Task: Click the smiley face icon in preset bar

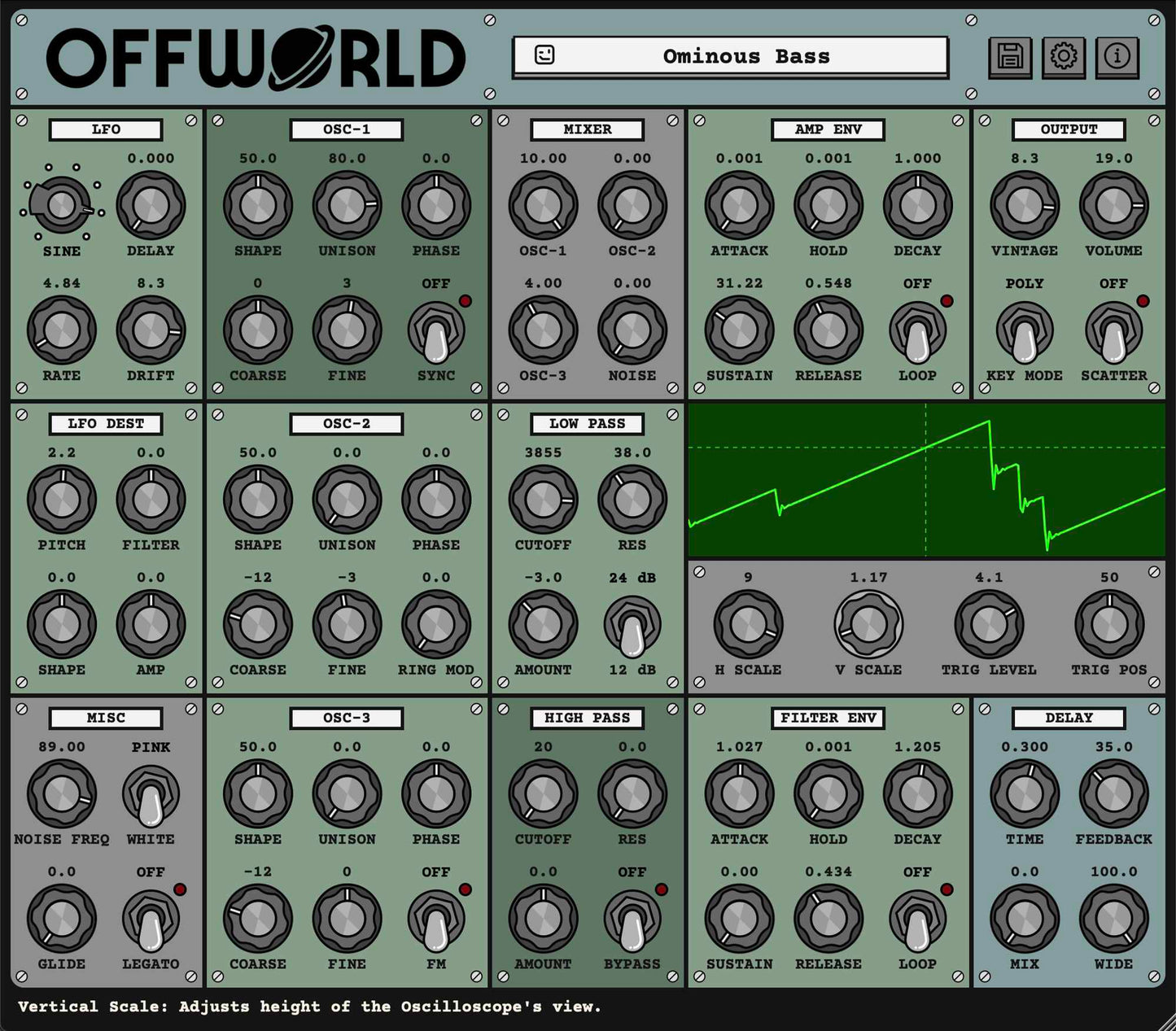Action: (544, 55)
